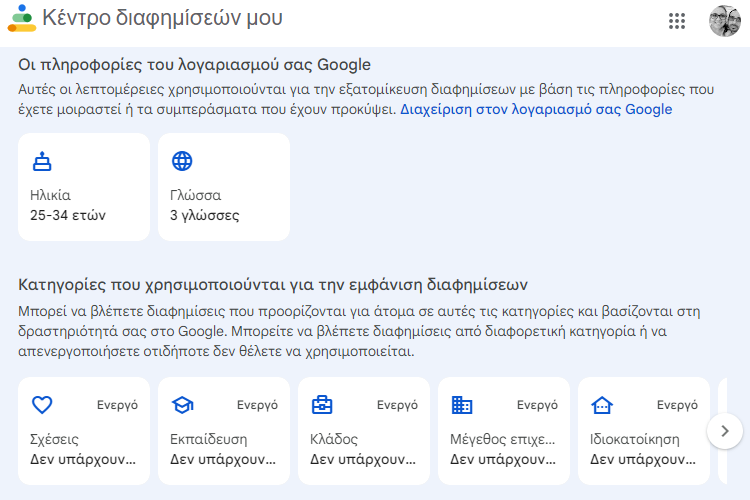
Task: Select the Ιδιοκατοίκηση category label
Action: 635,439
